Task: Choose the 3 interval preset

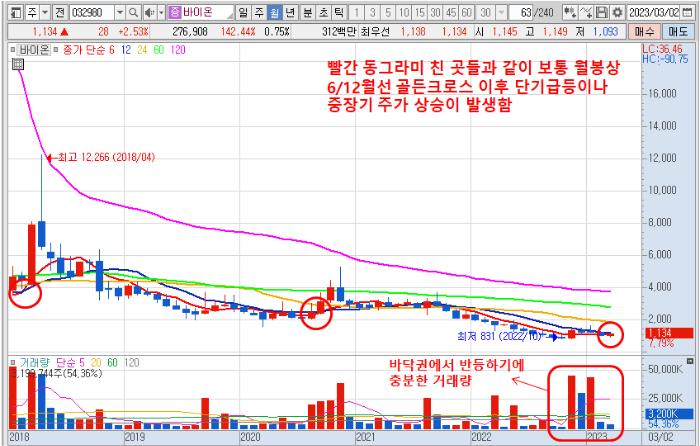Action: coord(372,13)
